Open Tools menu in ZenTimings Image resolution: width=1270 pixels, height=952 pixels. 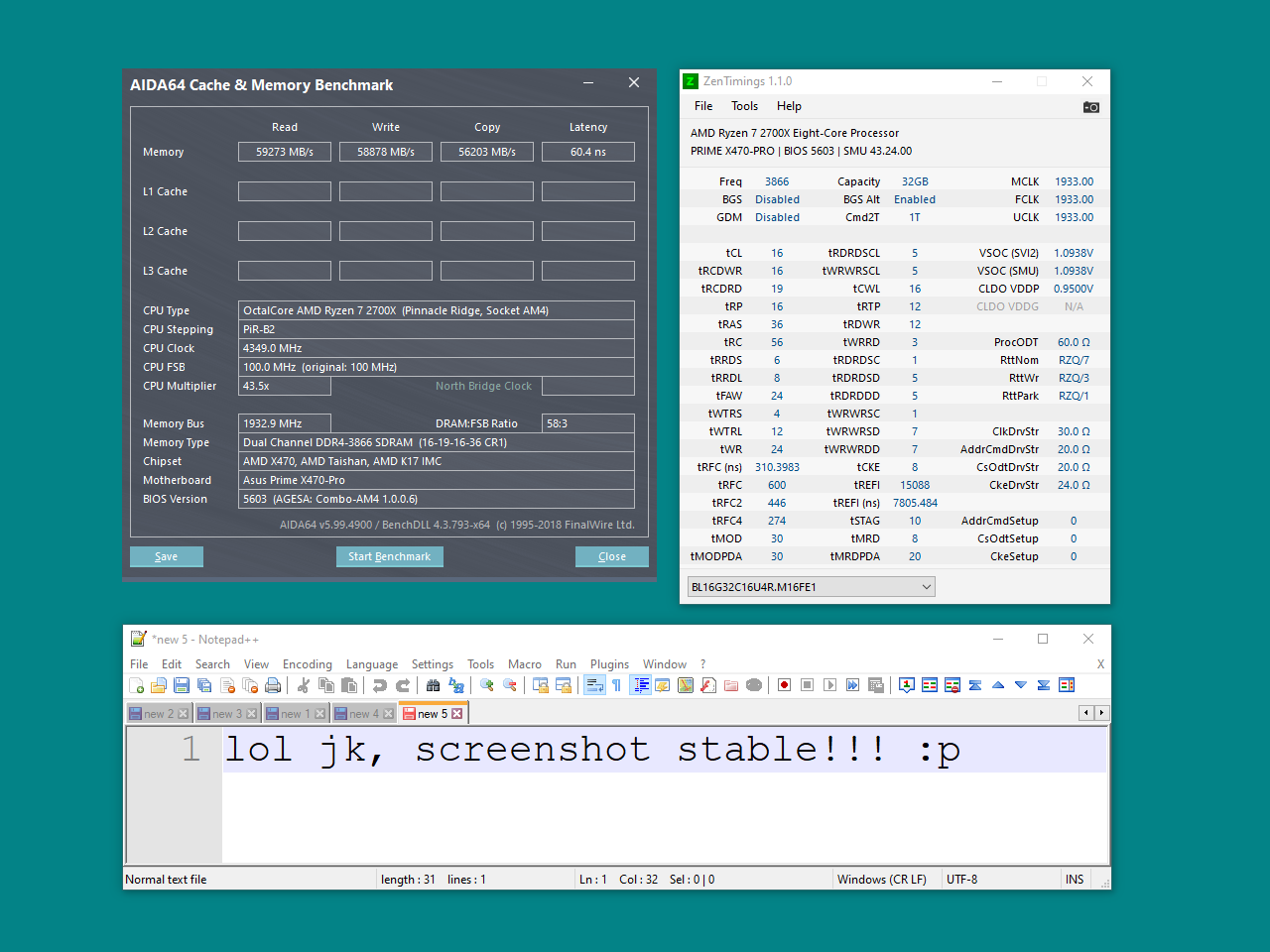(744, 106)
